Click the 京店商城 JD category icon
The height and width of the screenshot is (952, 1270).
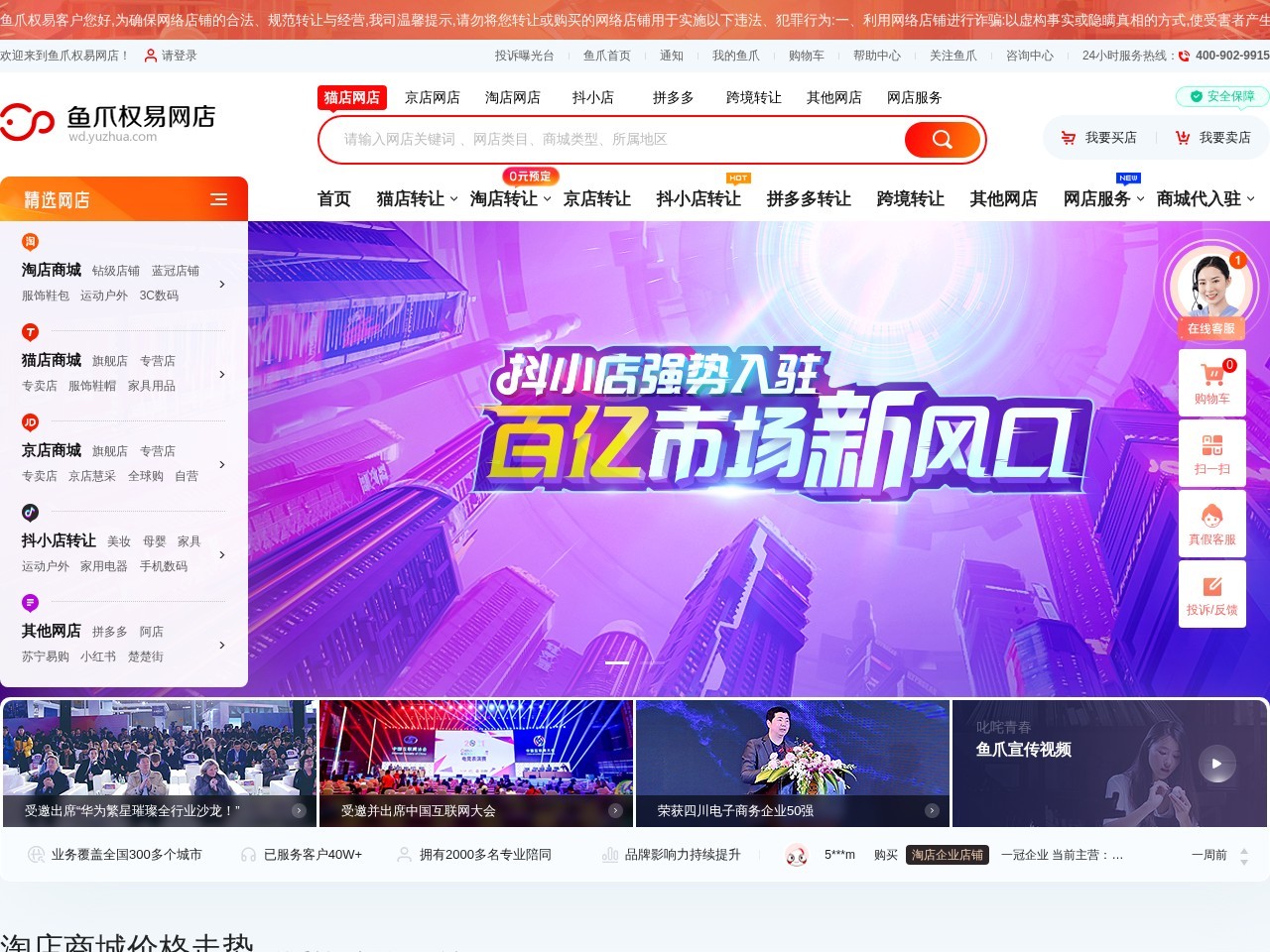click(31, 422)
